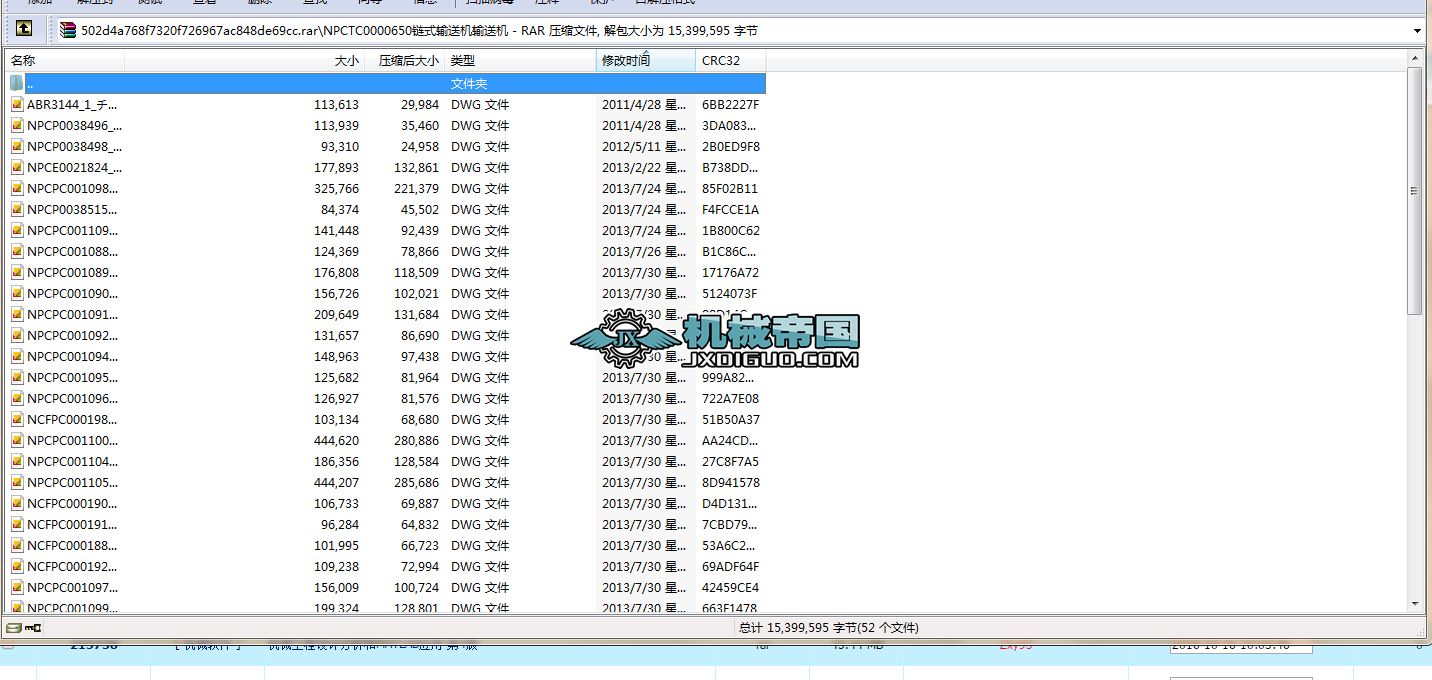Sort files by 名称 column
The height and width of the screenshot is (680, 1432).
tap(65, 61)
